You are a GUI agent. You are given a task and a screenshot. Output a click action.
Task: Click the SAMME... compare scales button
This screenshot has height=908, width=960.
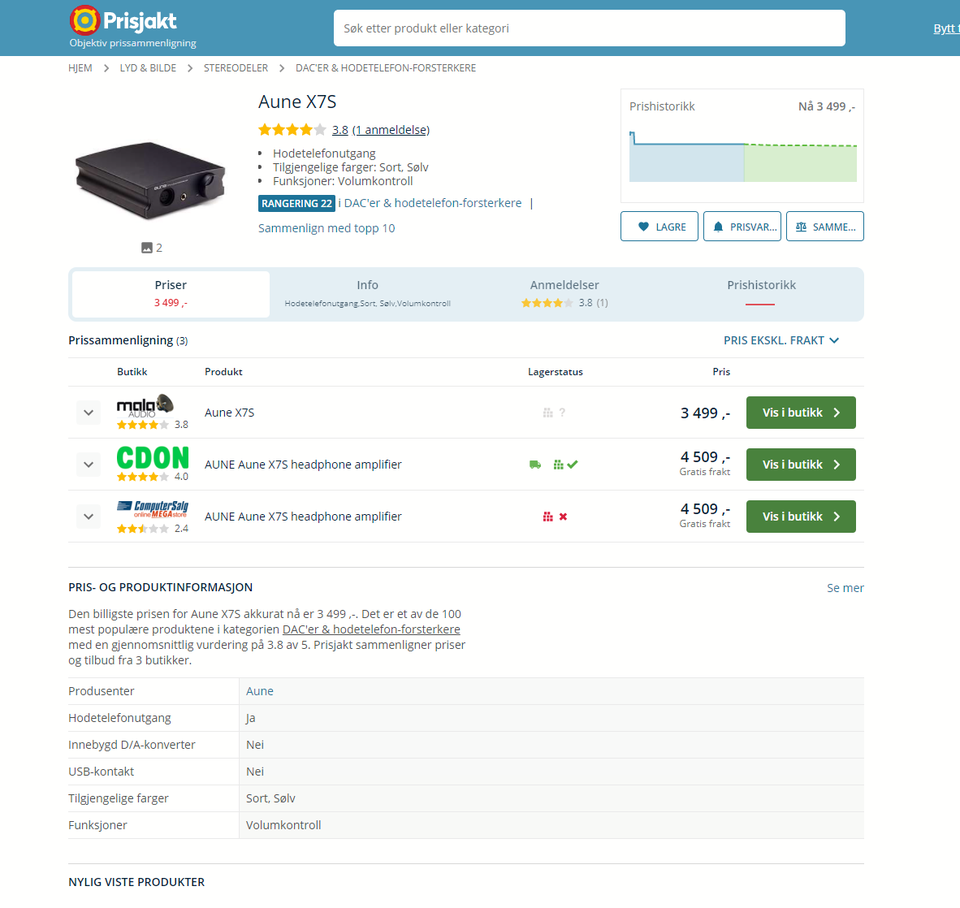(x=825, y=227)
